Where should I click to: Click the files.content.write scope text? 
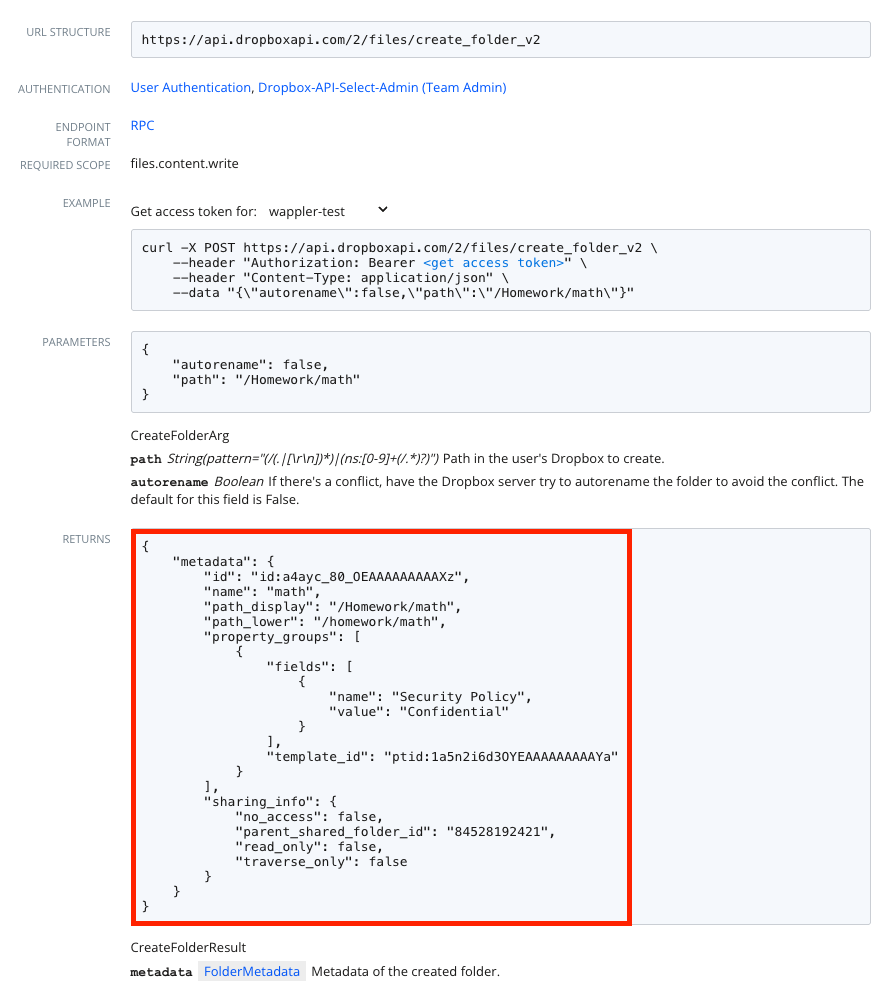184,163
